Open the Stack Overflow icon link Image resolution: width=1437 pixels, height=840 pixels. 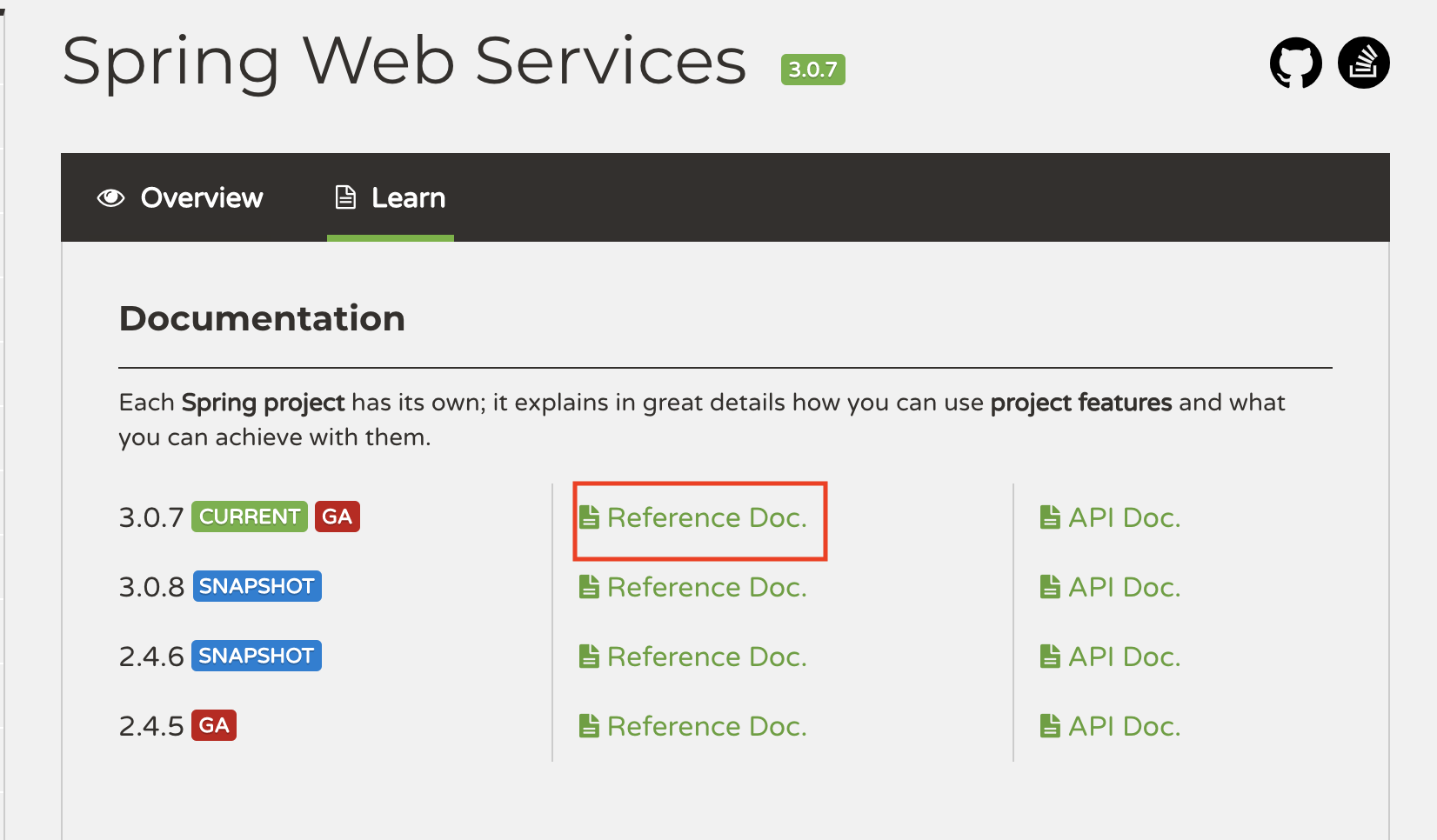pyautogui.click(x=1363, y=63)
